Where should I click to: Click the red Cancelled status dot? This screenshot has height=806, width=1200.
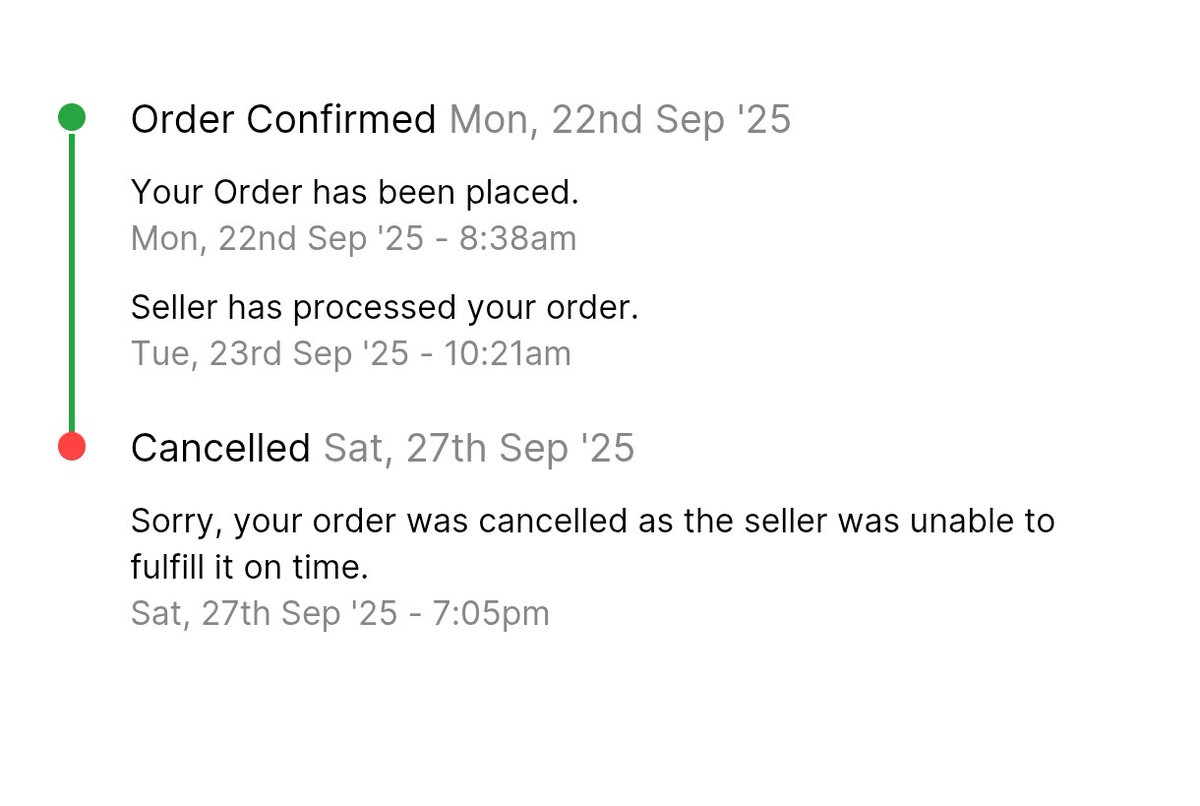pyautogui.click(x=71, y=446)
